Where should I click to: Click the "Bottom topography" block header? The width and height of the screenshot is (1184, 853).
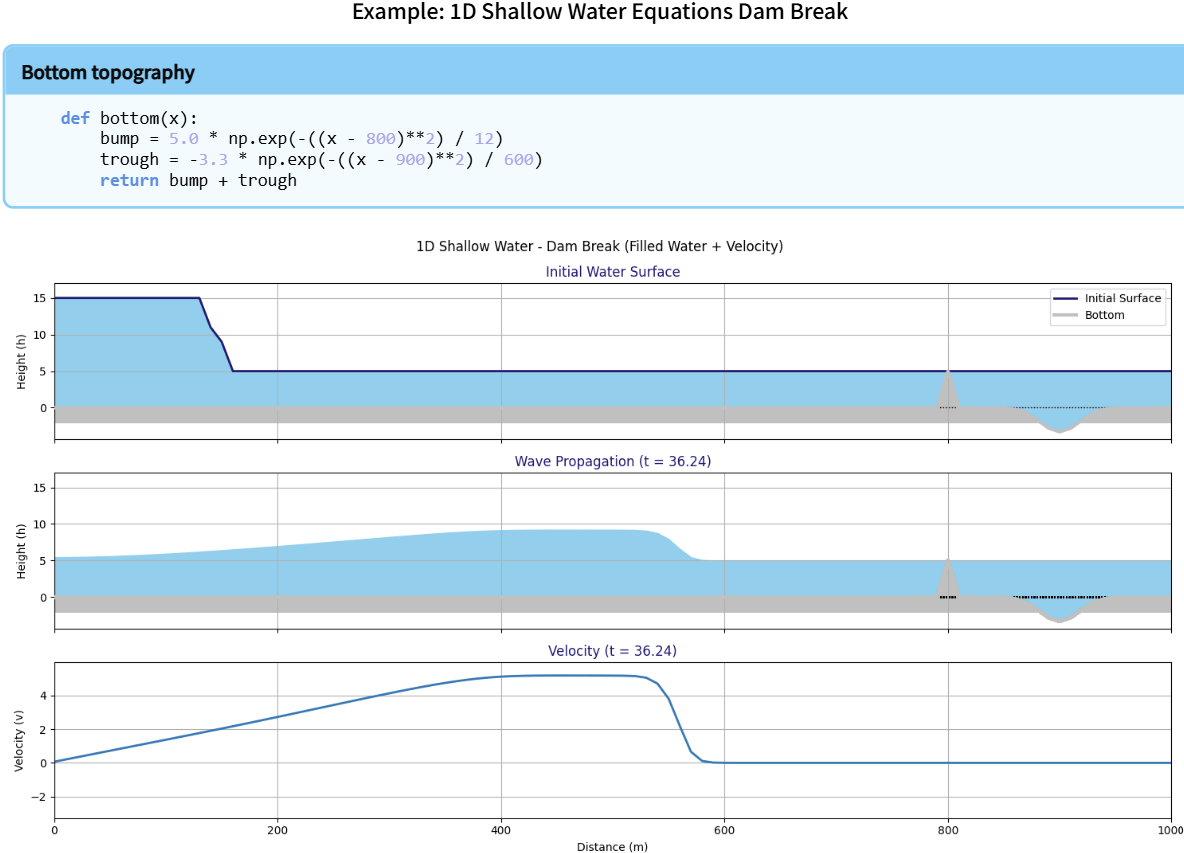pyautogui.click(x=108, y=72)
